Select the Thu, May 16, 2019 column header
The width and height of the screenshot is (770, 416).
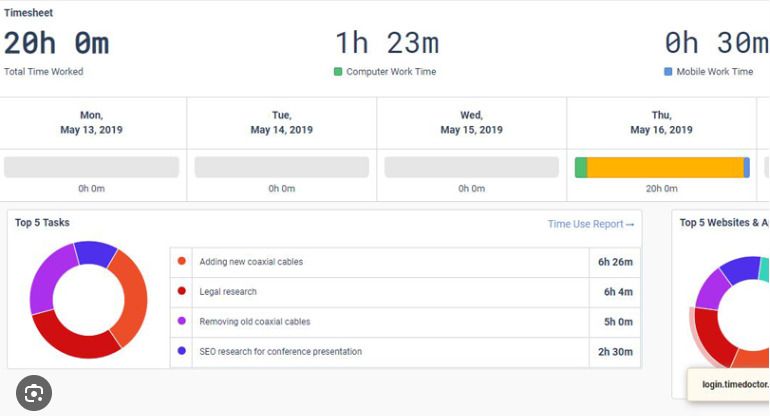pyautogui.click(x=661, y=123)
